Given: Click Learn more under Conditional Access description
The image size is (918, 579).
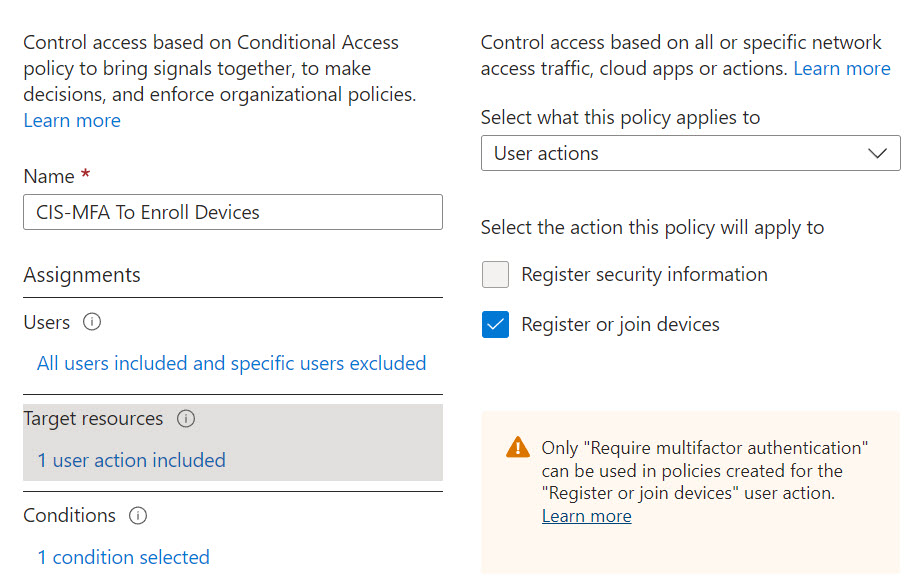Looking at the screenshot, I should click(72, 121).
